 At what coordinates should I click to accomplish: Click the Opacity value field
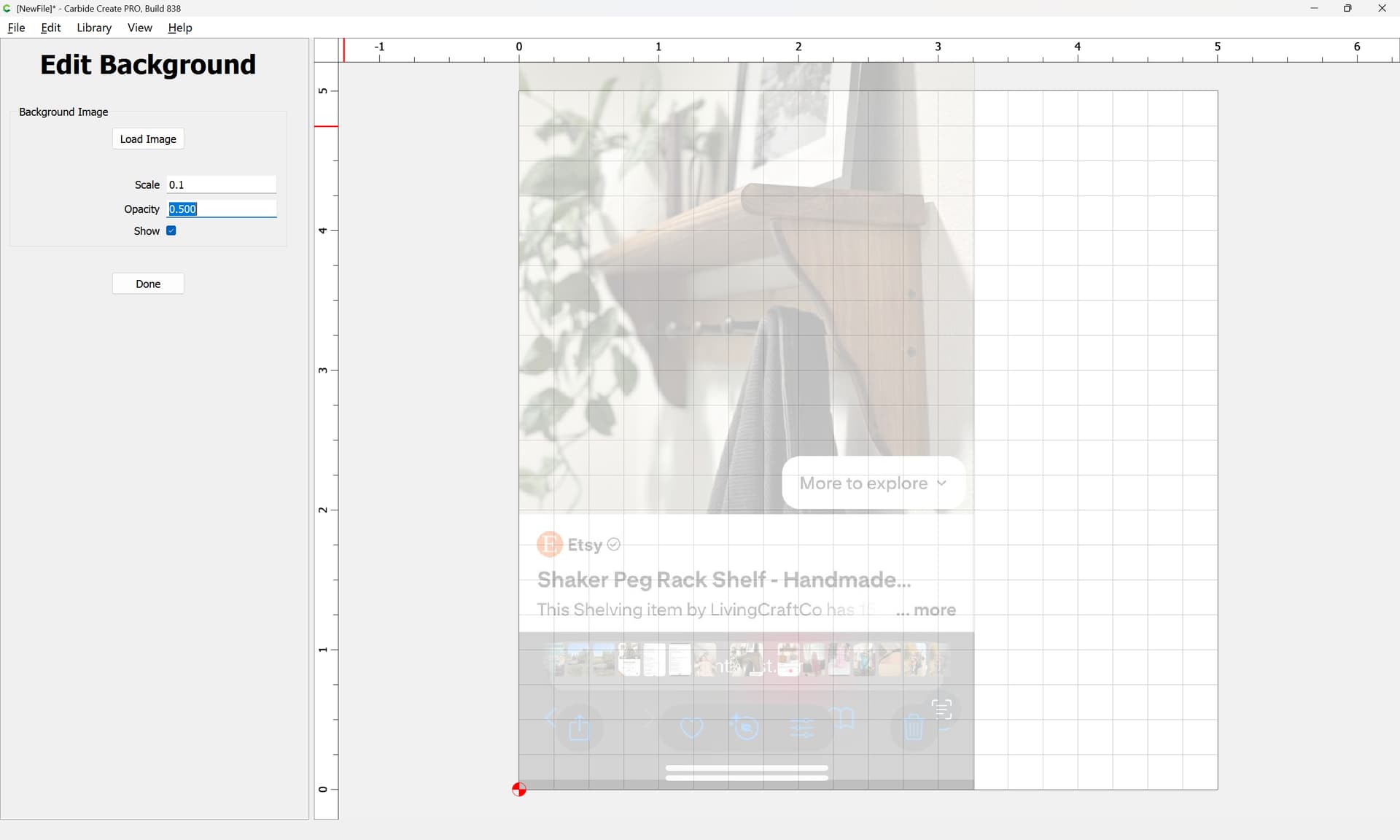pyautogui.click(x=222, y=209)
